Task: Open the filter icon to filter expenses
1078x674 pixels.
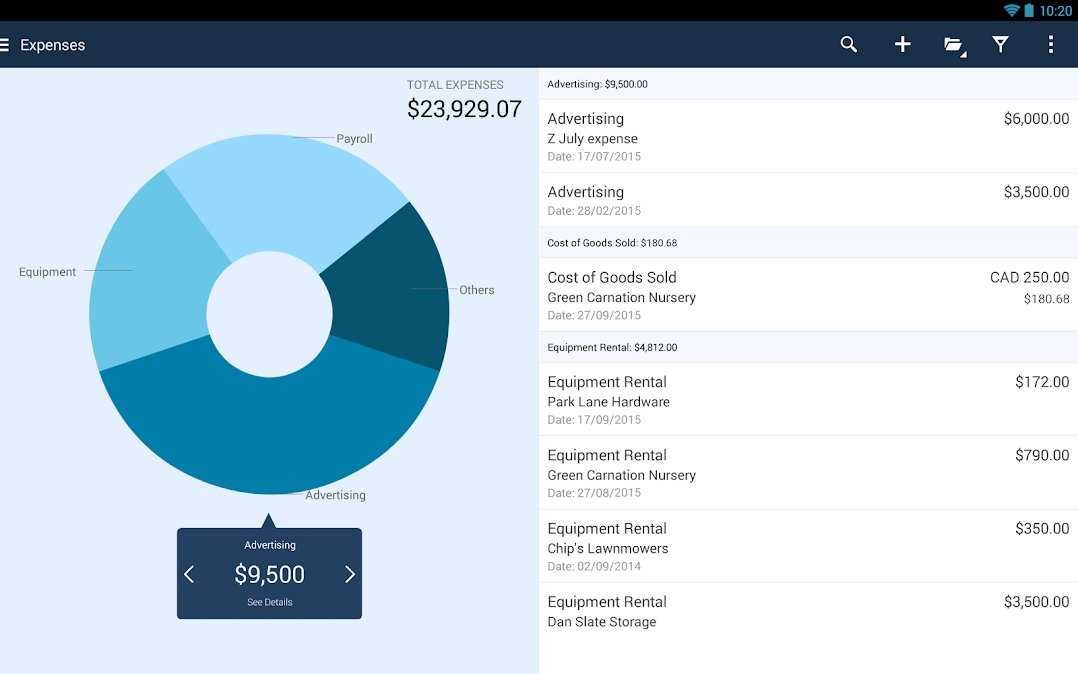Action: tap(1000, 44)
